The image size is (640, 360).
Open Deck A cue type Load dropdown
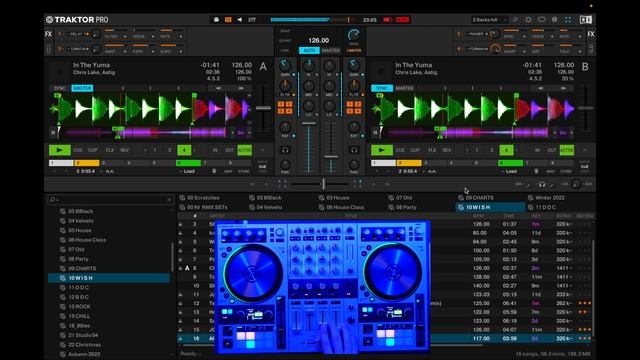[188, 171]
